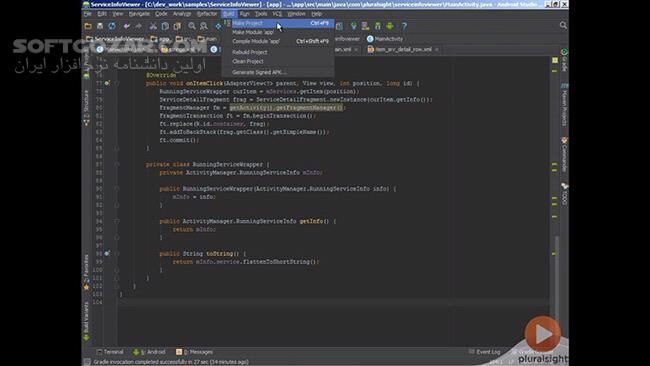The height and width of the screenshot is (366, 650).
Task: Click the status bar tool windows icon
Action: [87, 362]
